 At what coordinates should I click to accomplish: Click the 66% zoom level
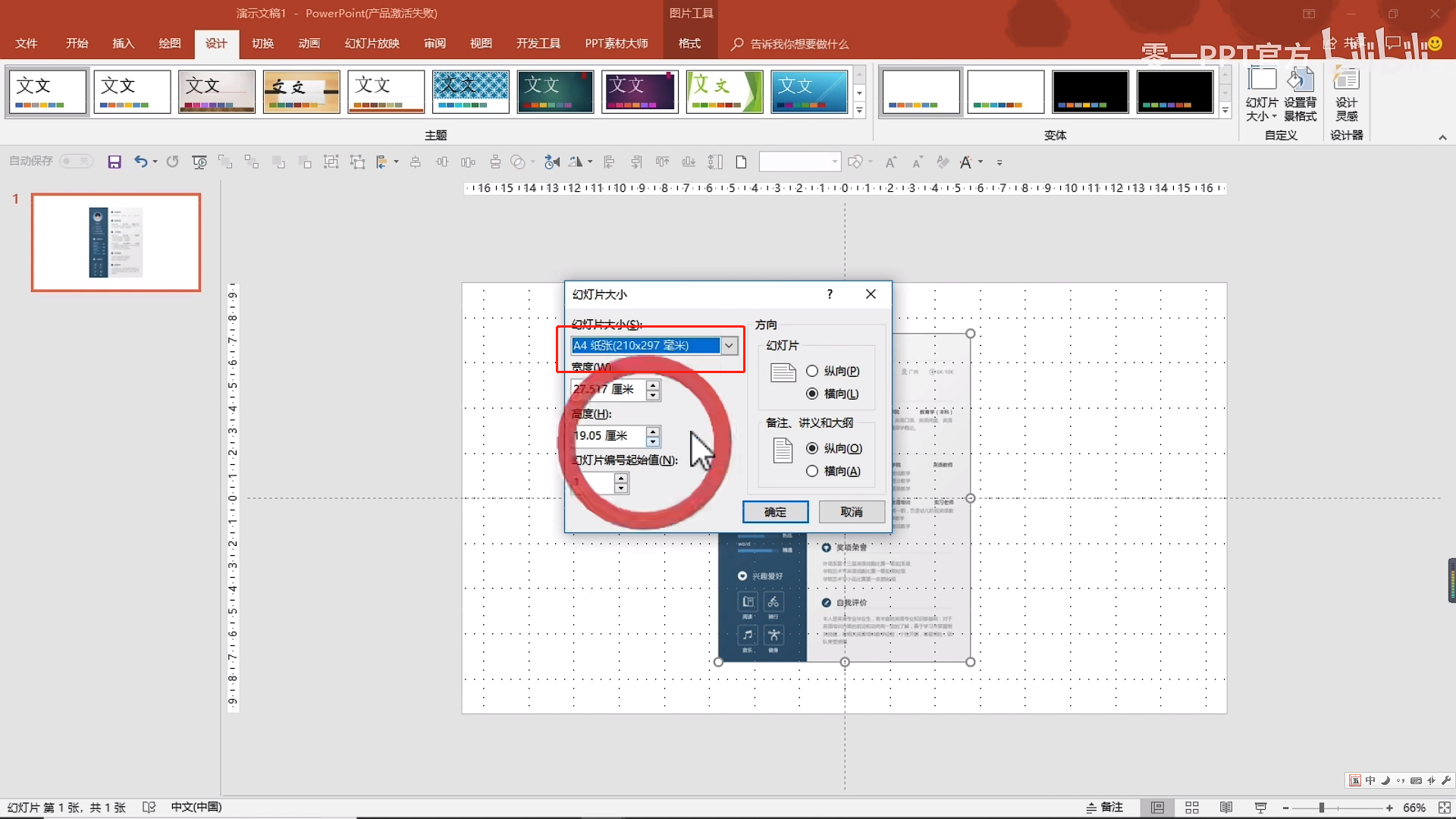[1414, 808]
